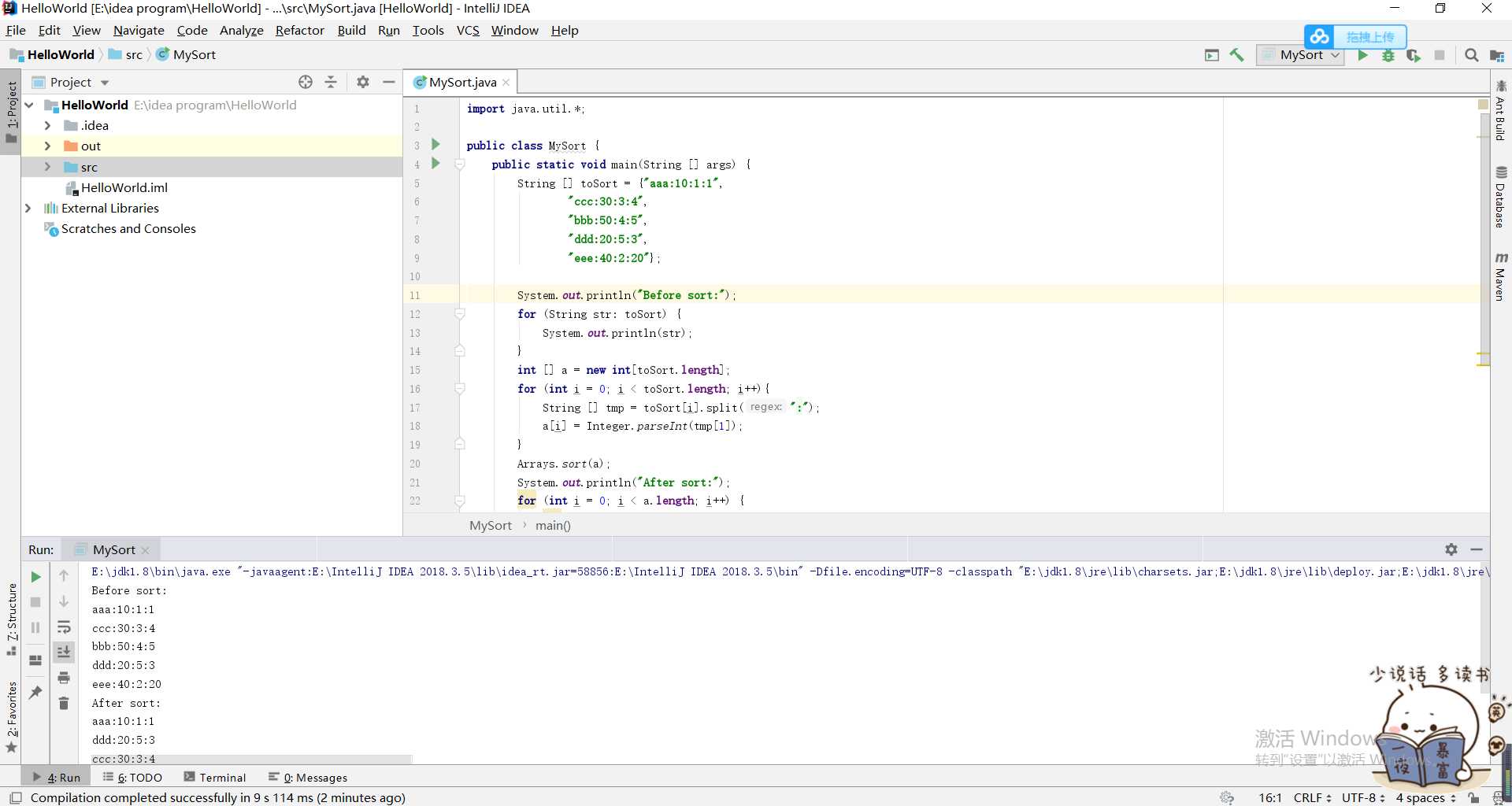Open the Terminal tool window
1512x806 pixels.
click(215, 777)
